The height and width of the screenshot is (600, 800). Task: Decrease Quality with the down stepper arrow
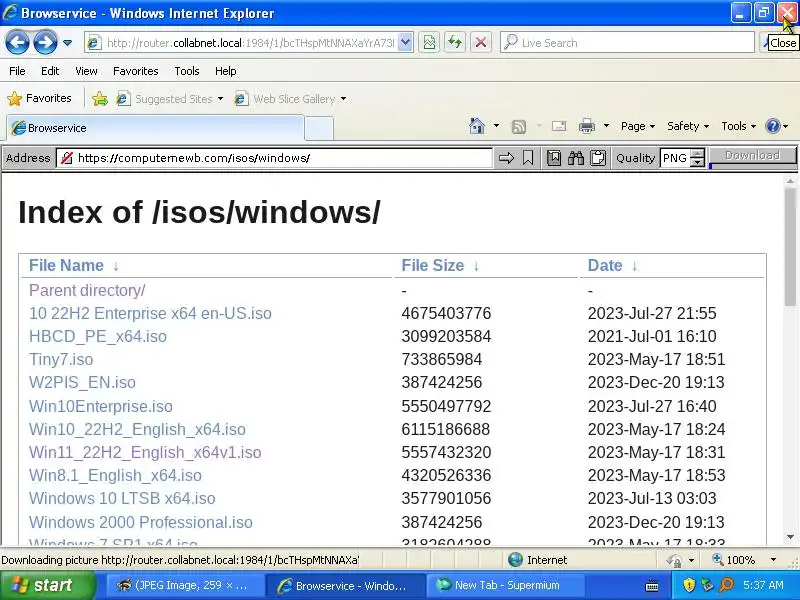697,163
